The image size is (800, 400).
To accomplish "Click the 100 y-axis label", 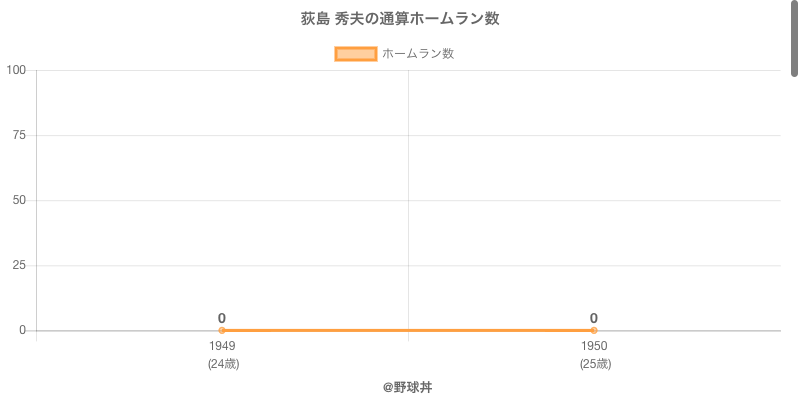I will tap(16, 70).
